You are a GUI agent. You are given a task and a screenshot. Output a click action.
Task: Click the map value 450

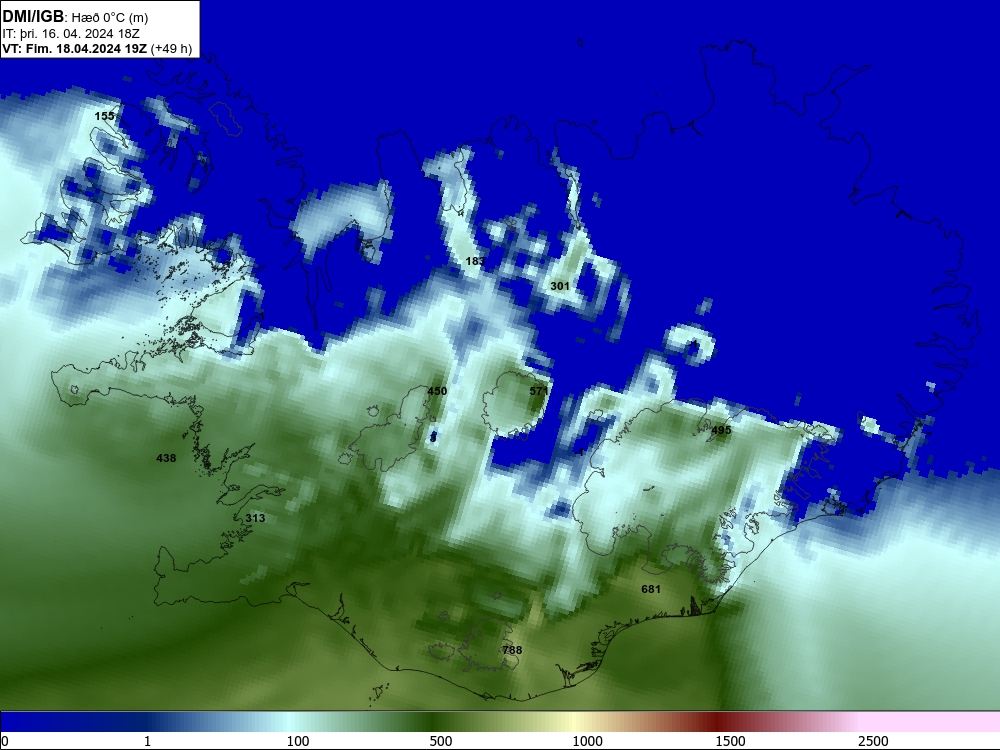pos(437,391)
